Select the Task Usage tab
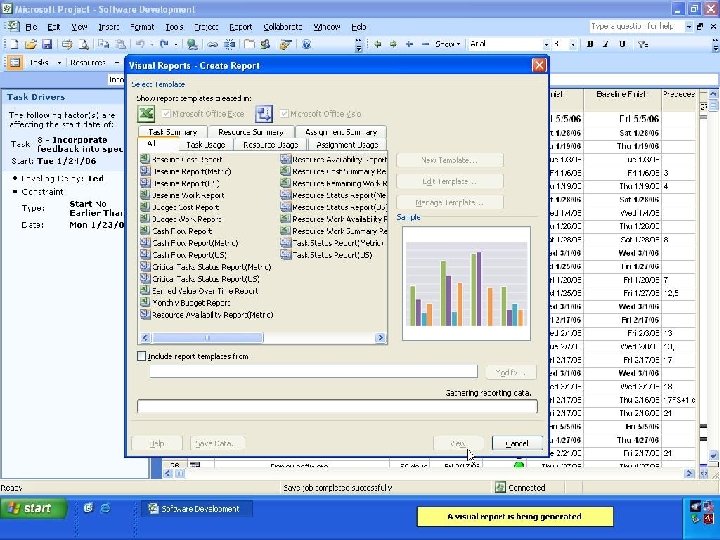 [205, 145]
